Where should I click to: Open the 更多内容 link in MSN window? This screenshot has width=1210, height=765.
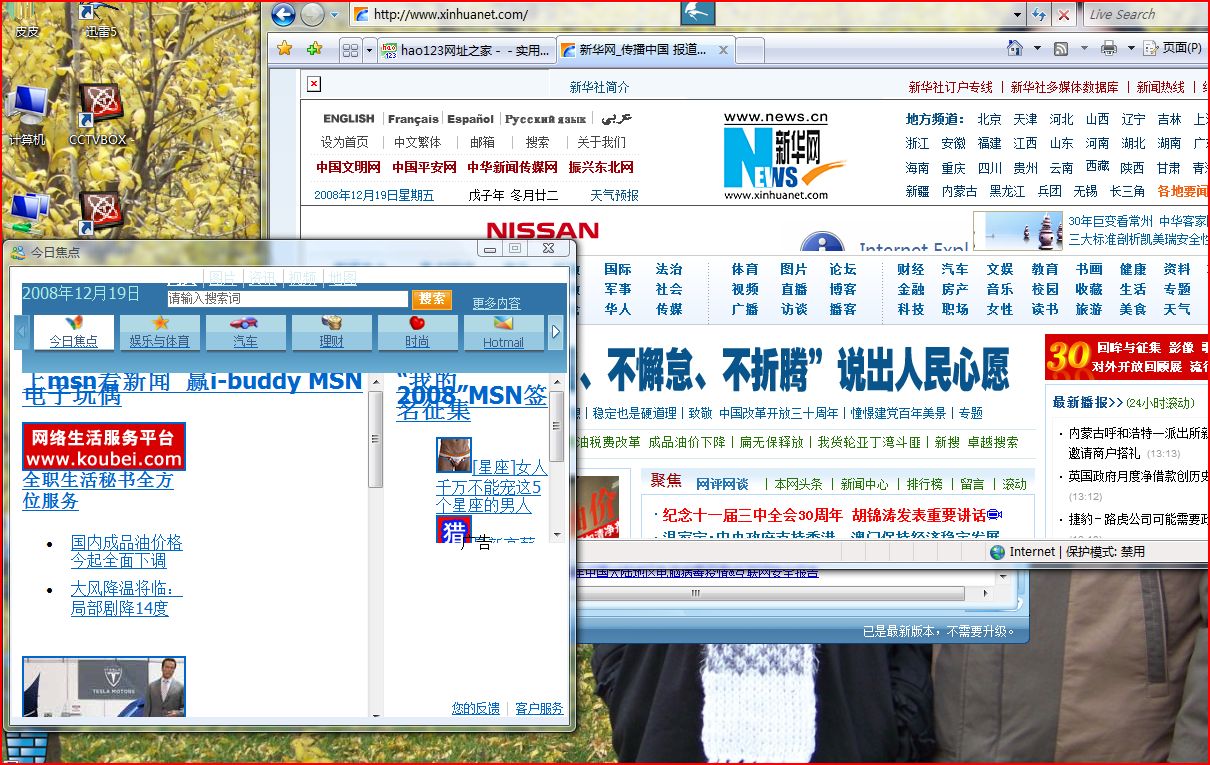pyautogui.click(x=496, y=303)
